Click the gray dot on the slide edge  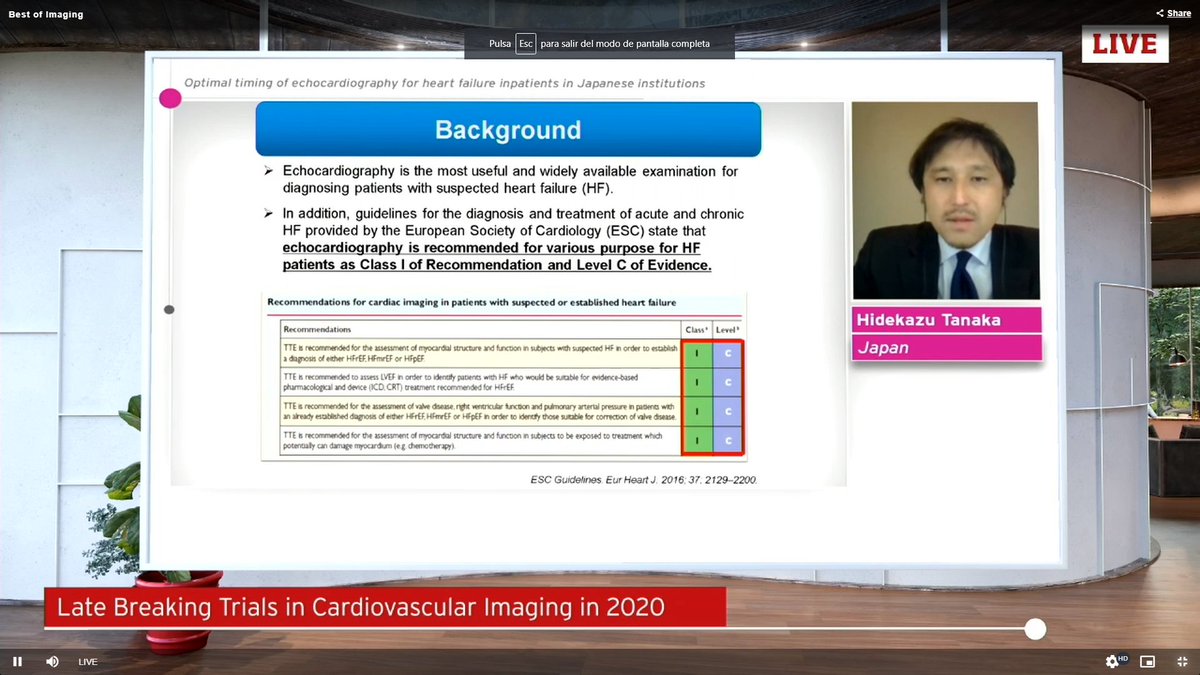168,309
